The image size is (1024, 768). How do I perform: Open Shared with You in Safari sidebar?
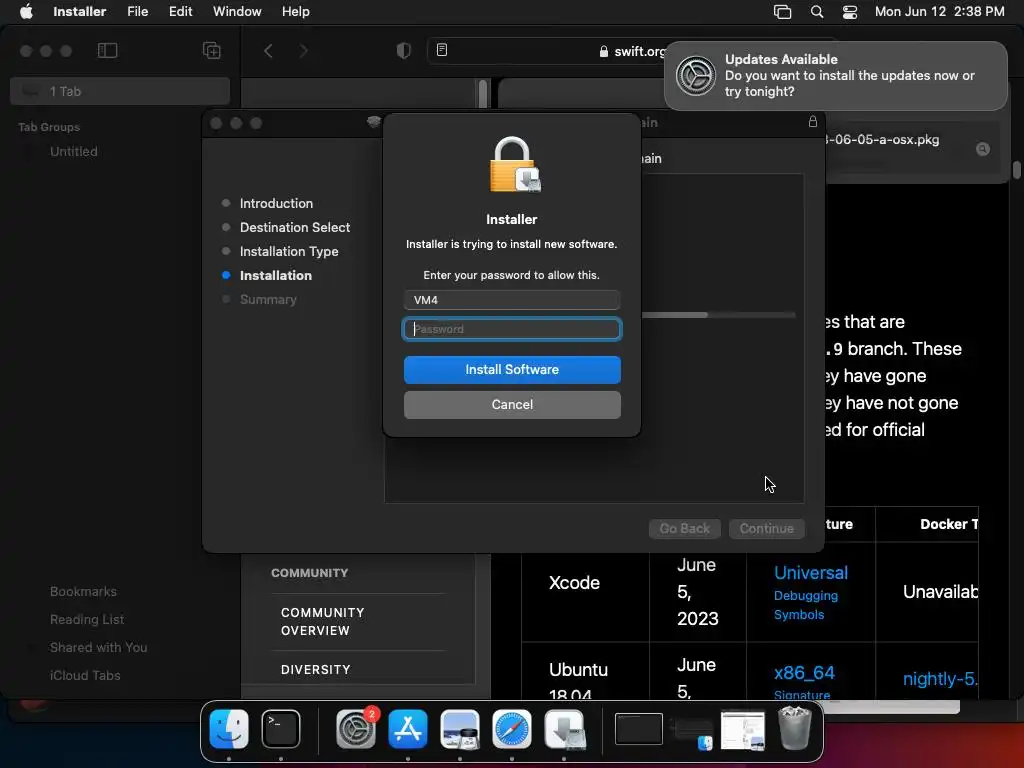coord(99,648)
